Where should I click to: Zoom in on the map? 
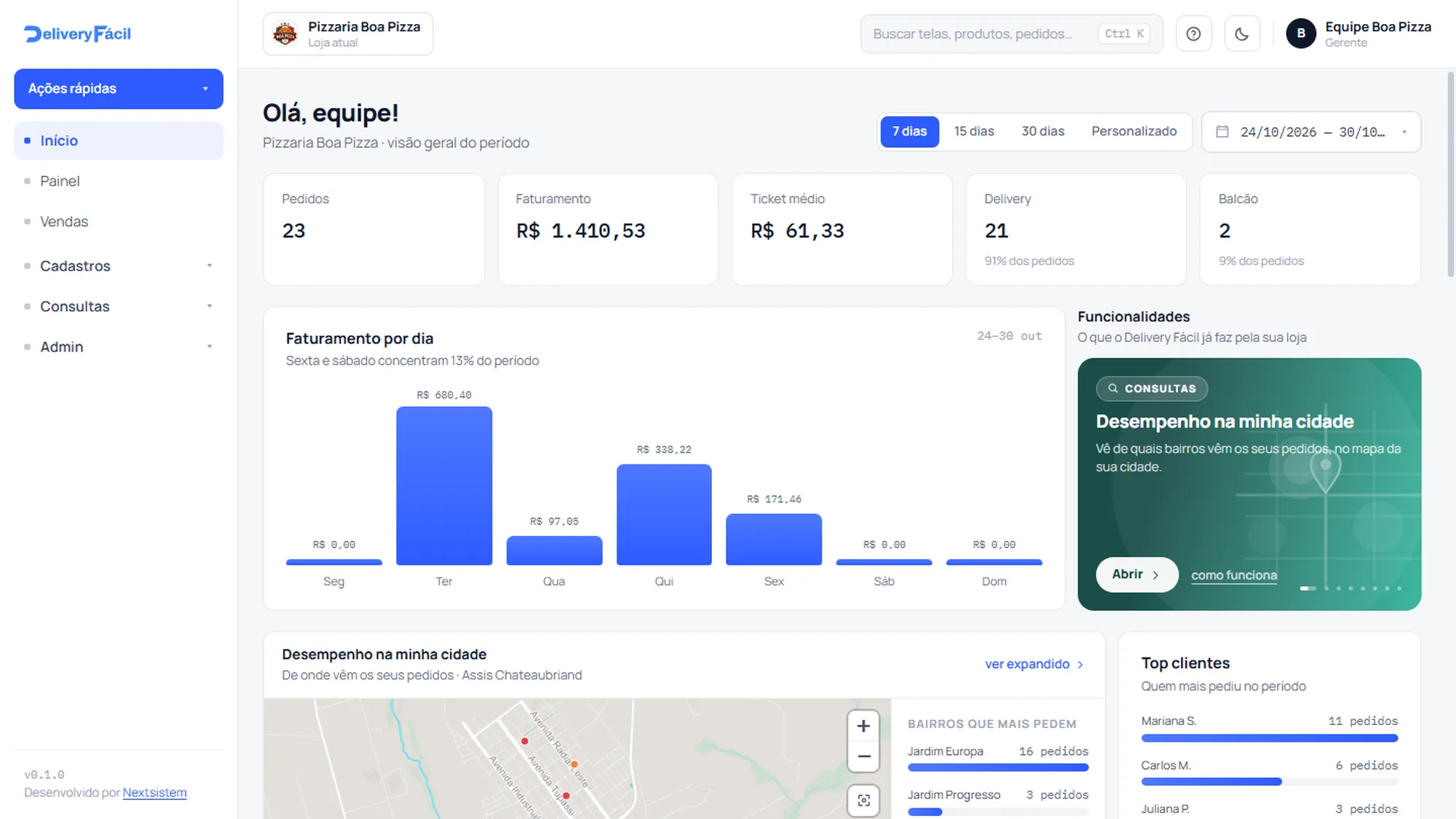[x=863, y=726]
